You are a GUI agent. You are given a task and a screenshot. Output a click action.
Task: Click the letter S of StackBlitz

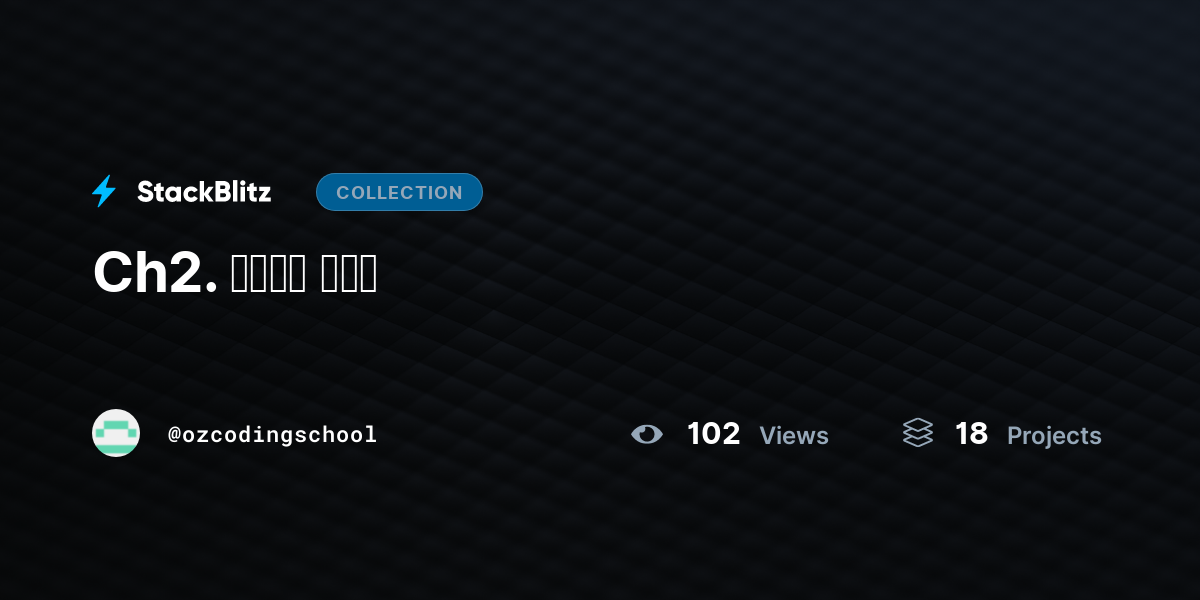pos(146,192)
